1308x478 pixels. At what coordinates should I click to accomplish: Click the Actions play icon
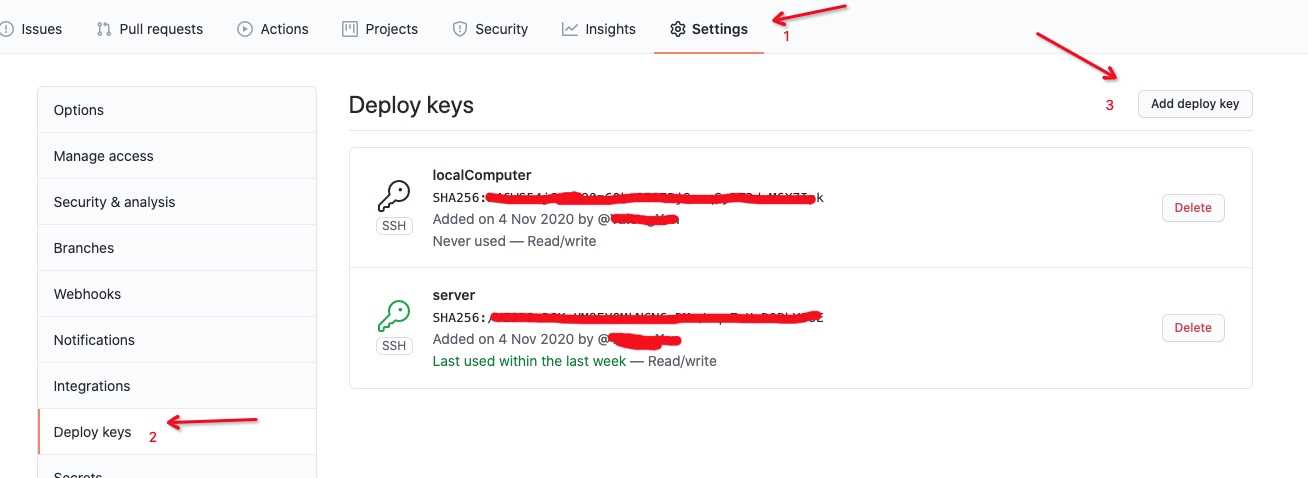(x=245, y=29)
